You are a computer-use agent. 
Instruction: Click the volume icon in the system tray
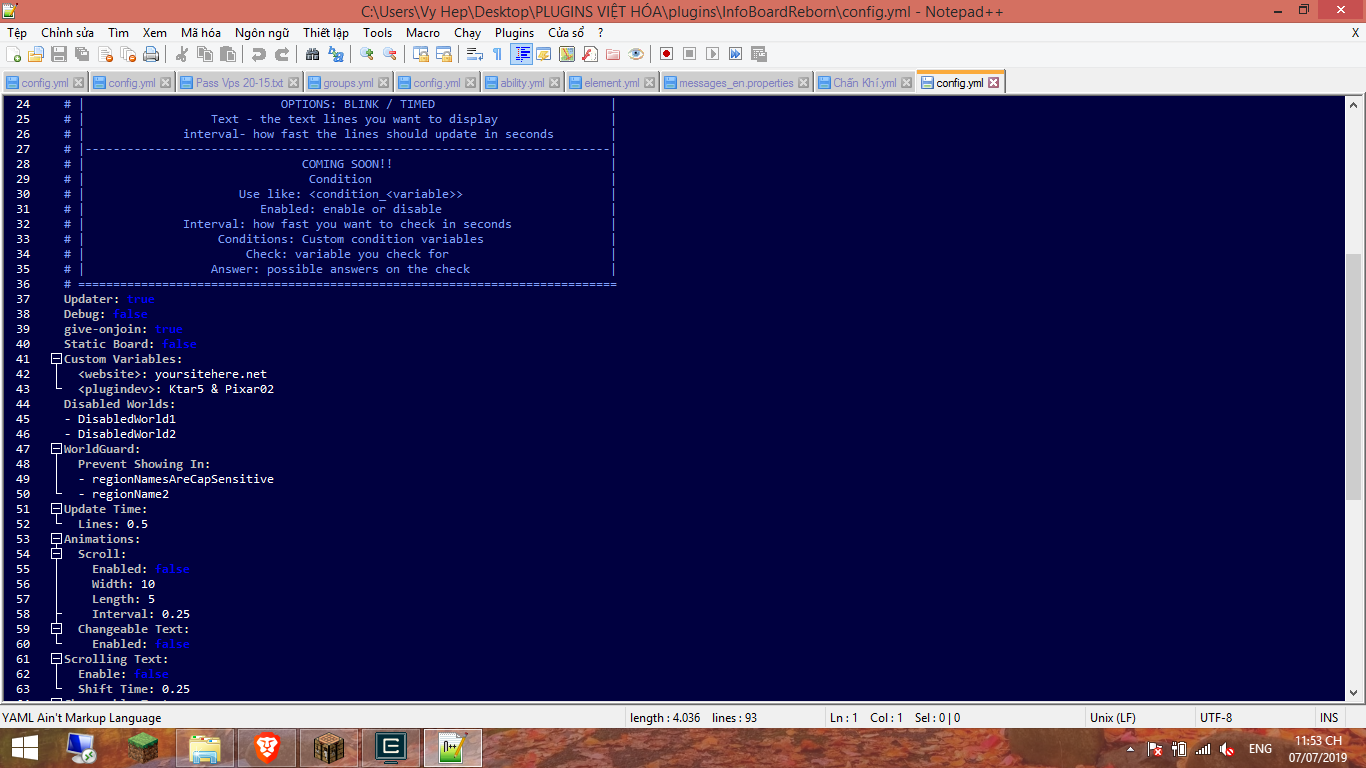1226,749
